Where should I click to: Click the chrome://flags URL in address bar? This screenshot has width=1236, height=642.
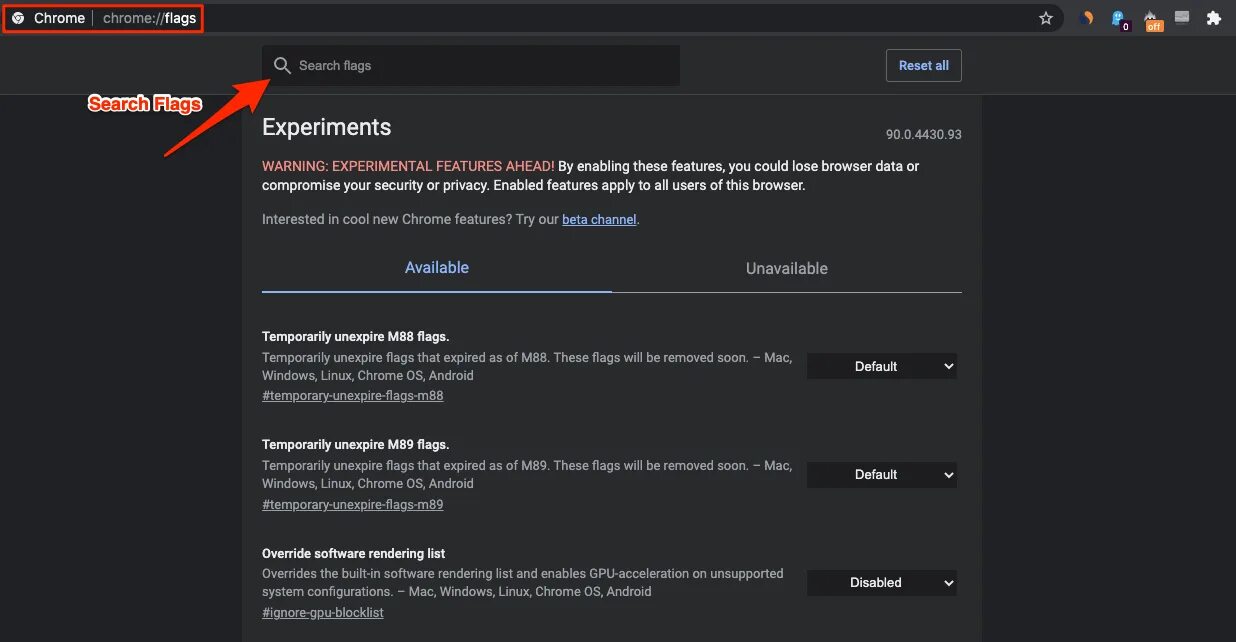click(x=149, y=18)
